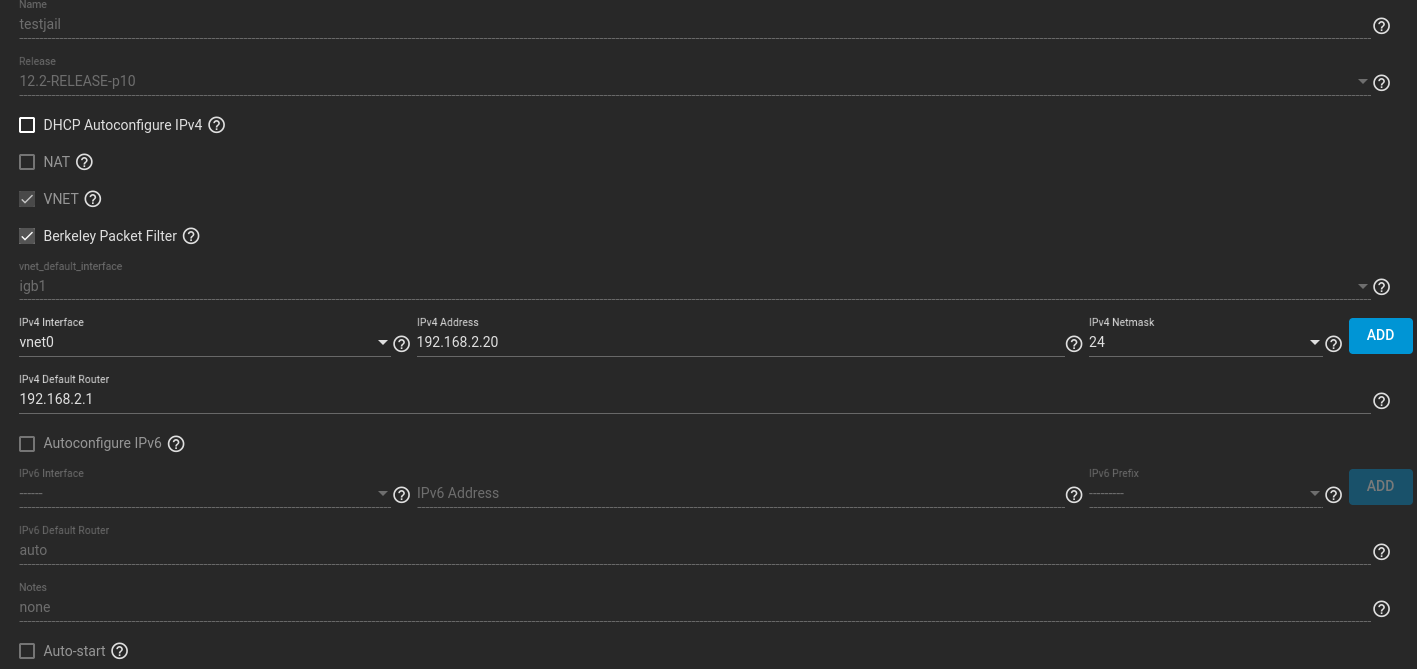The height and width of the screenshot is (669, 1417).
Task: Open help icon next to DHCP Autoconfigure IPv4
Action: click(216, 126)
